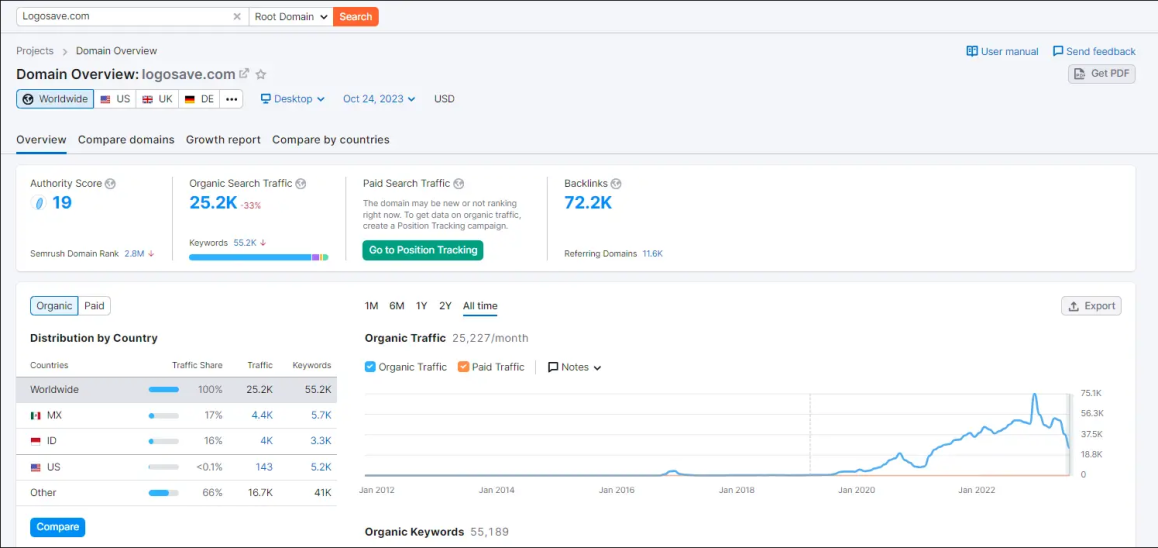
Task: Open the Projects breadcrumb link
Action: click(35, 51)
